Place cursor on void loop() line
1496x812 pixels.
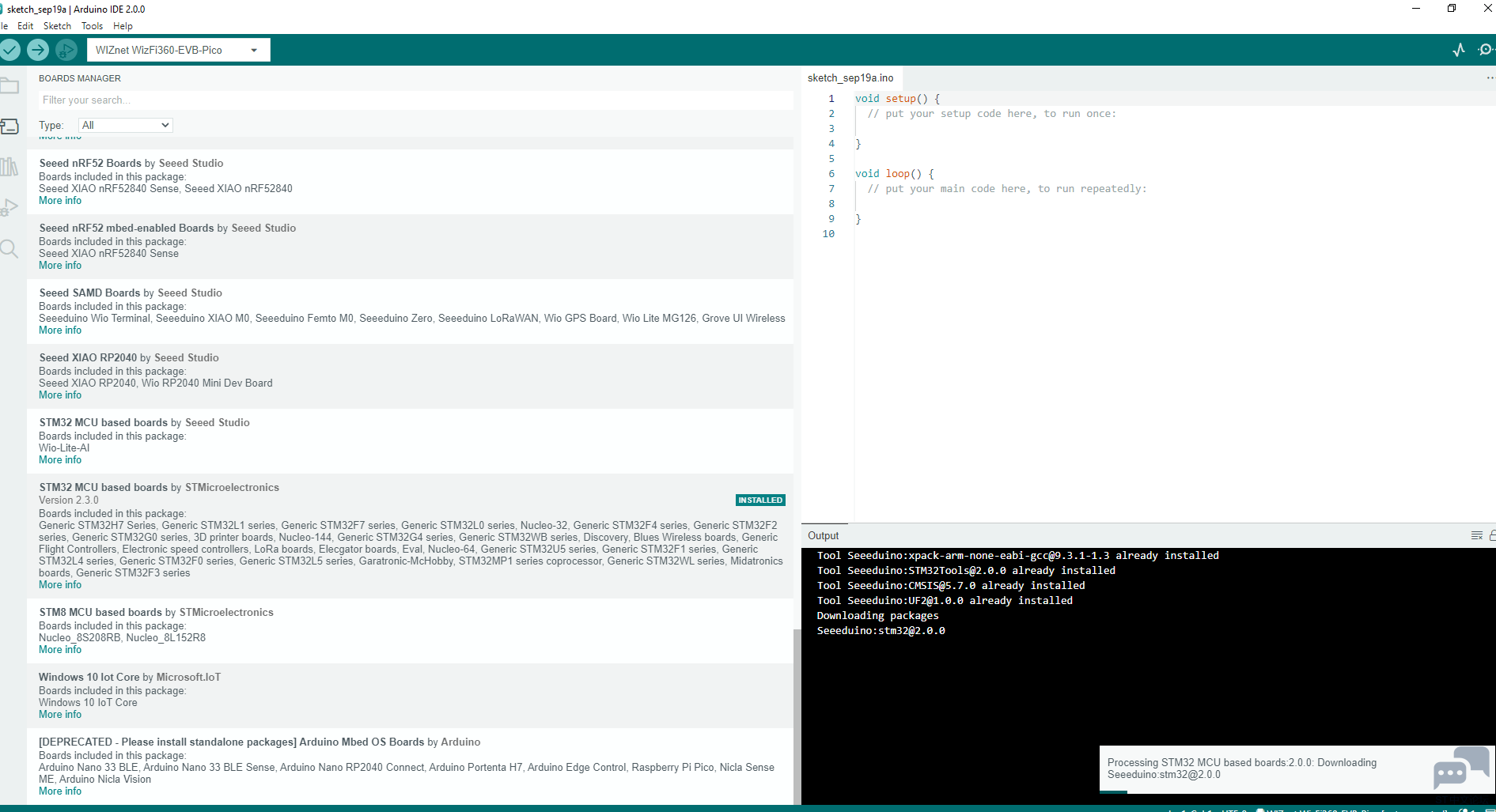pos(894,174)
